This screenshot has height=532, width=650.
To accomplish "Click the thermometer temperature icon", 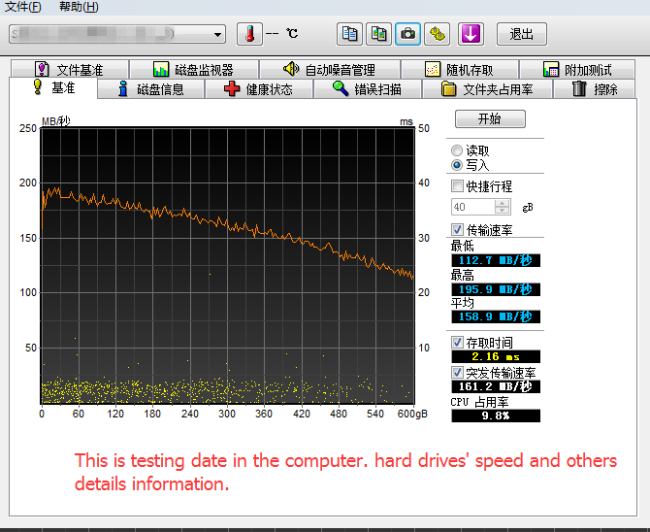I will point(250,34).
